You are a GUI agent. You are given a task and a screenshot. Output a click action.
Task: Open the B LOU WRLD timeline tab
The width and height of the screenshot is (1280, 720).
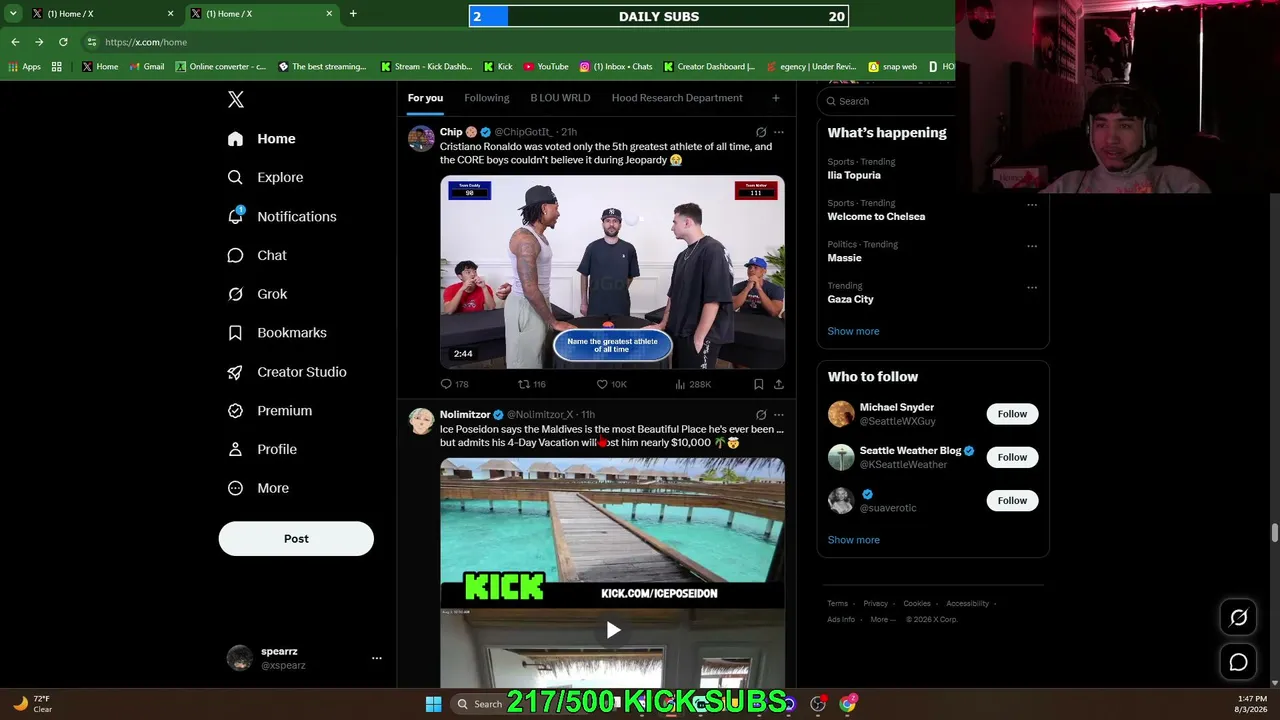pos(560,98)
